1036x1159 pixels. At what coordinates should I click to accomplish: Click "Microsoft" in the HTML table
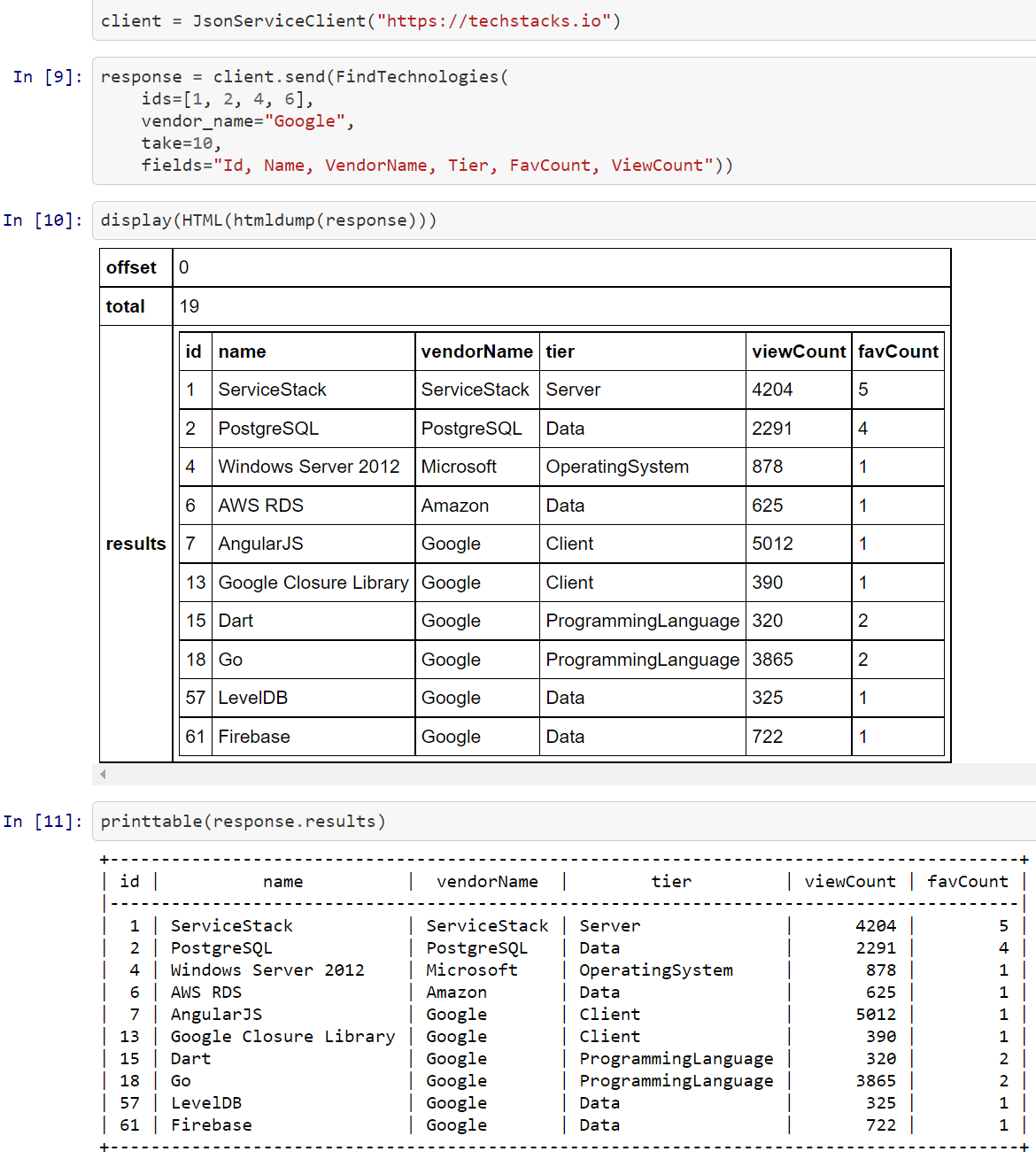(x=459, y=467)
